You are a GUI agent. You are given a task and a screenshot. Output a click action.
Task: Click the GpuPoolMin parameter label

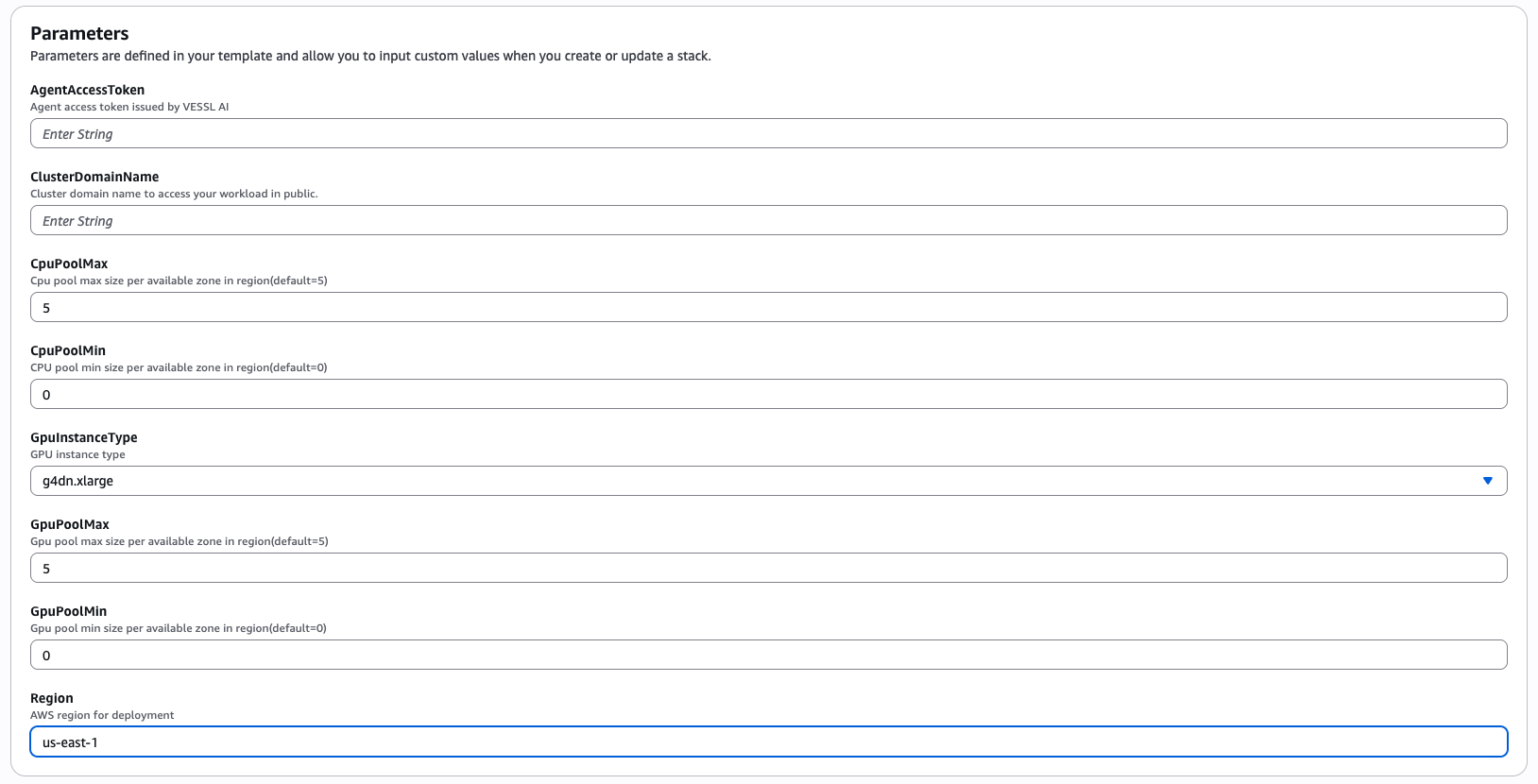coord(70,611)
